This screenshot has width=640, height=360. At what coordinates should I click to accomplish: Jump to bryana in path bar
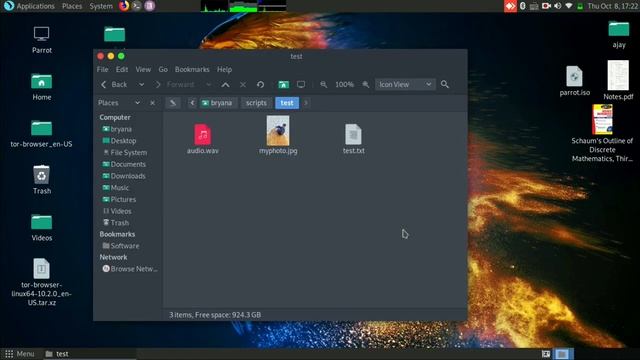click(217, 103)
